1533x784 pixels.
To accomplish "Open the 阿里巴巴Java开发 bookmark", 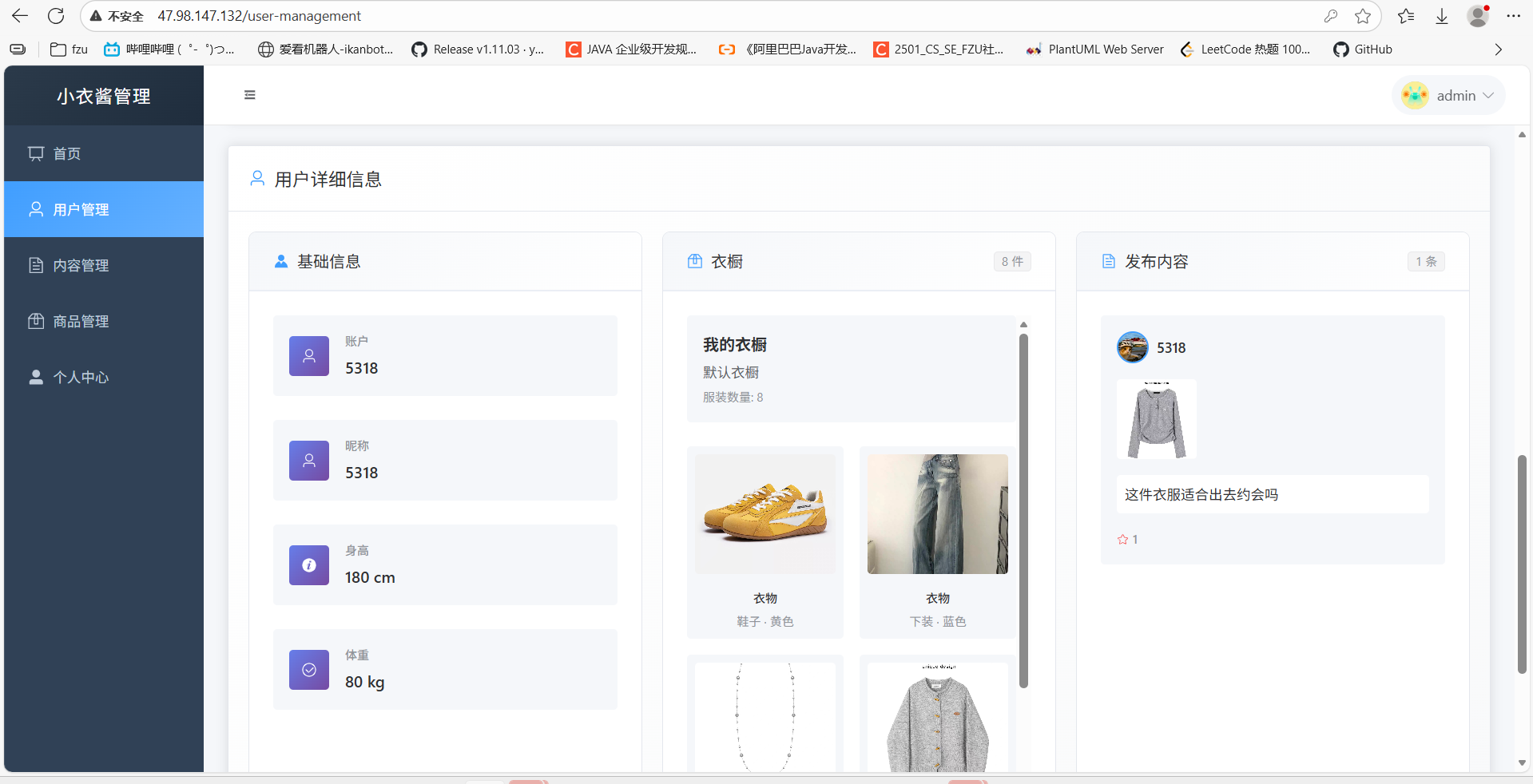I will pos(788,49).
